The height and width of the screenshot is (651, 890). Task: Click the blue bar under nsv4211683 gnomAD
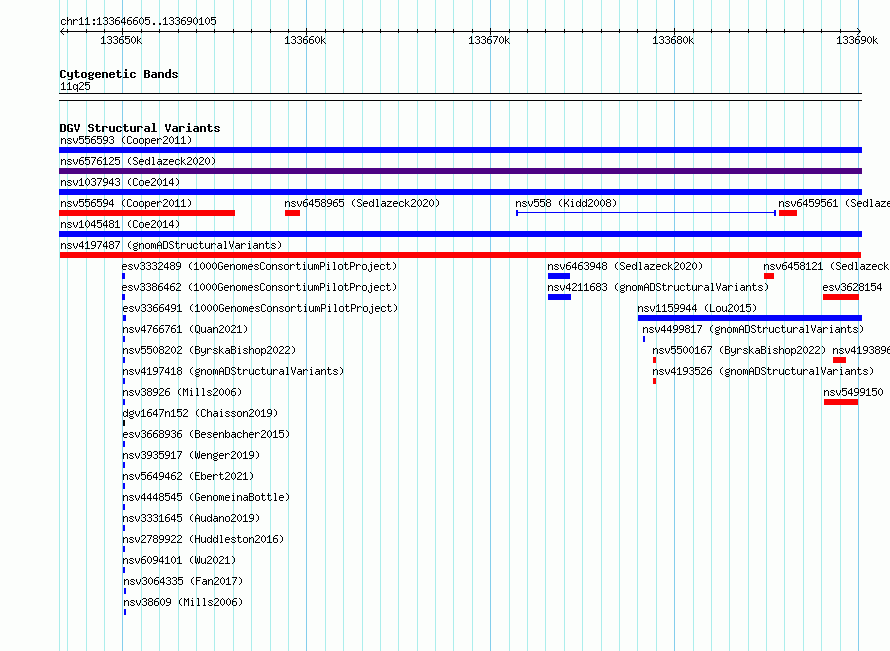[560, 297]
